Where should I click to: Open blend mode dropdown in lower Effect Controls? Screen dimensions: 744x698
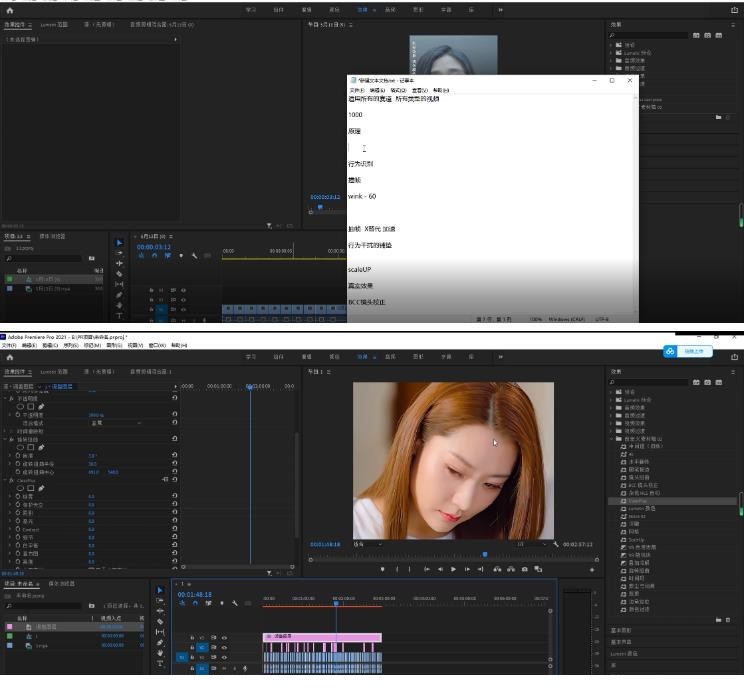(116, 423)
